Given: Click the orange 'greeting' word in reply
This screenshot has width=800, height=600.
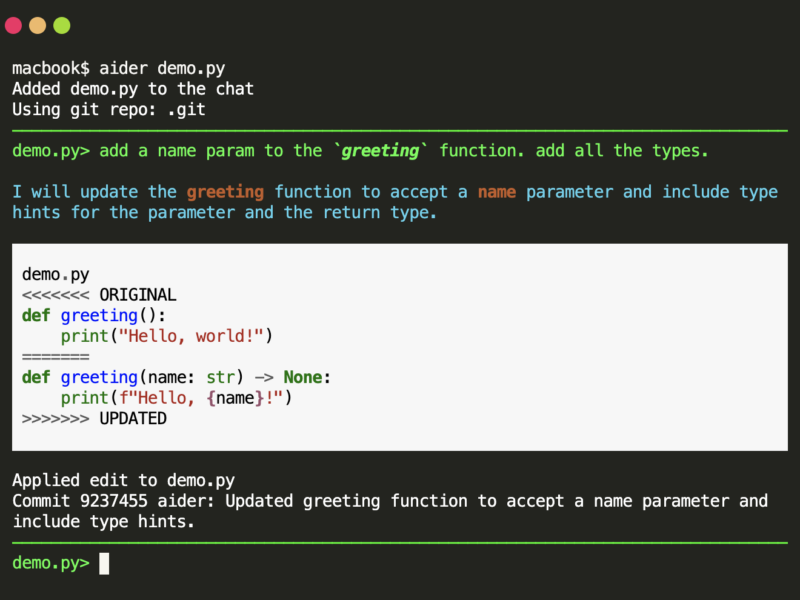Looking at the screenshot, I should [x=225, y=192].
